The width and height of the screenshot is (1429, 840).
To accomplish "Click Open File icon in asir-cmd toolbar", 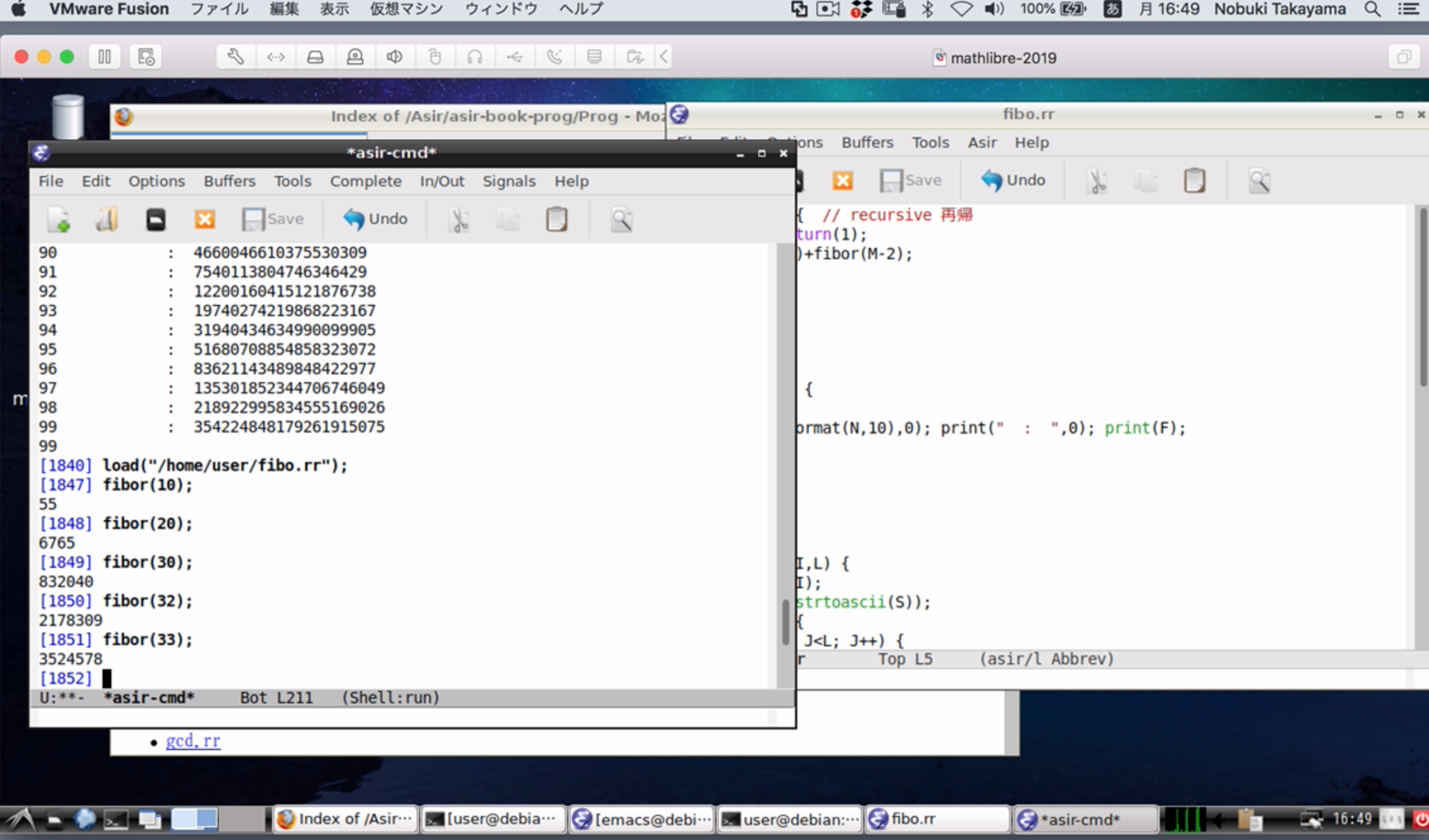I will tap(106, 219).
